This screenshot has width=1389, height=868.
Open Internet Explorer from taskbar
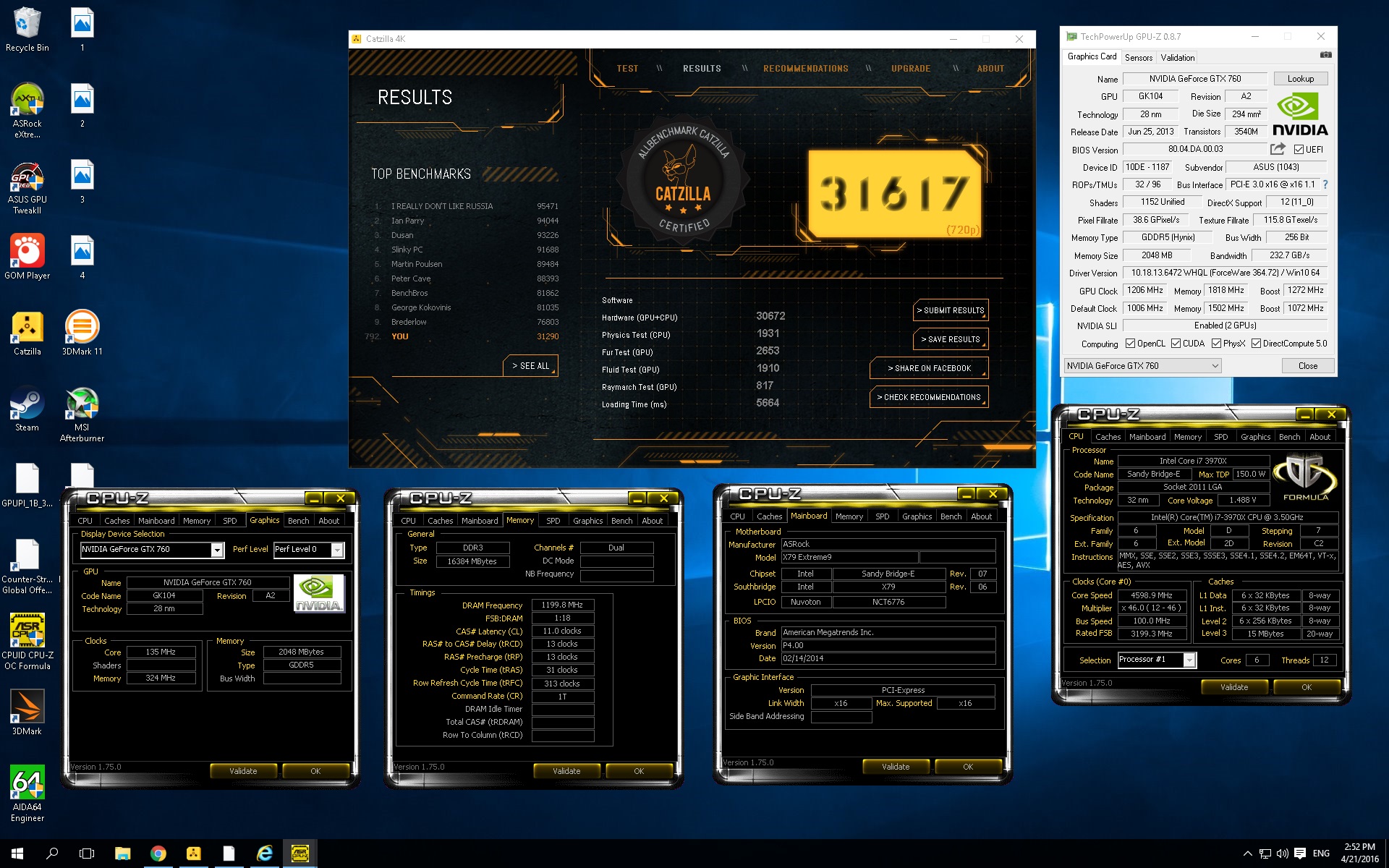tap(265, 854)
